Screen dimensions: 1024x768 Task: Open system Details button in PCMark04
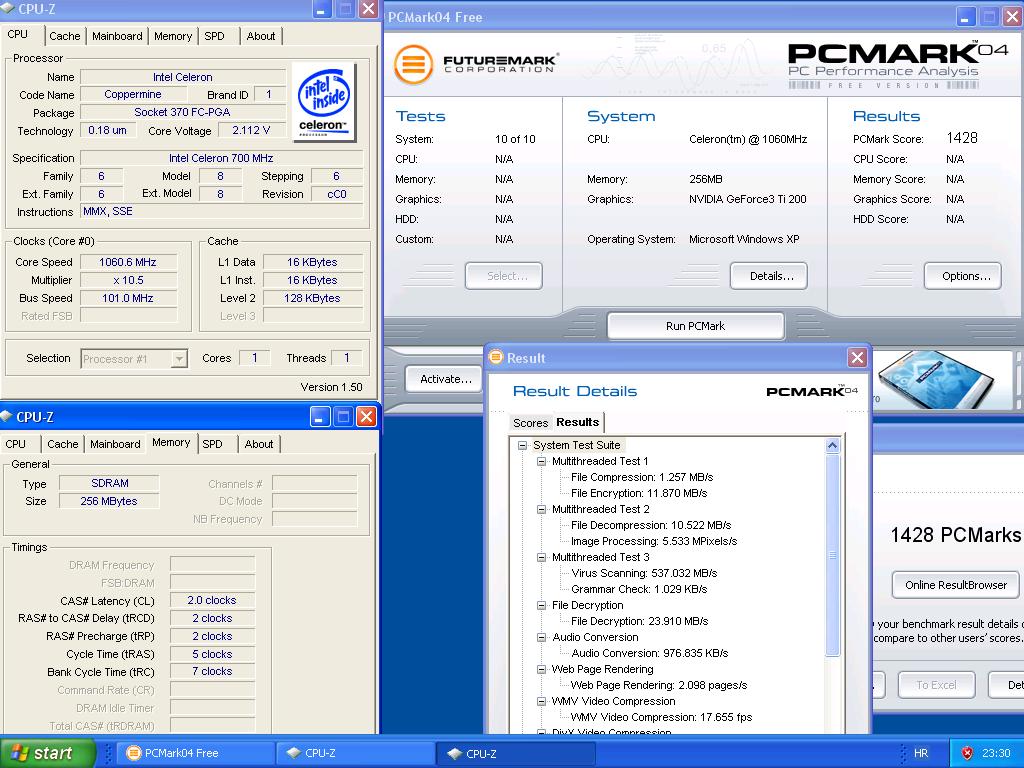[769, 276]
